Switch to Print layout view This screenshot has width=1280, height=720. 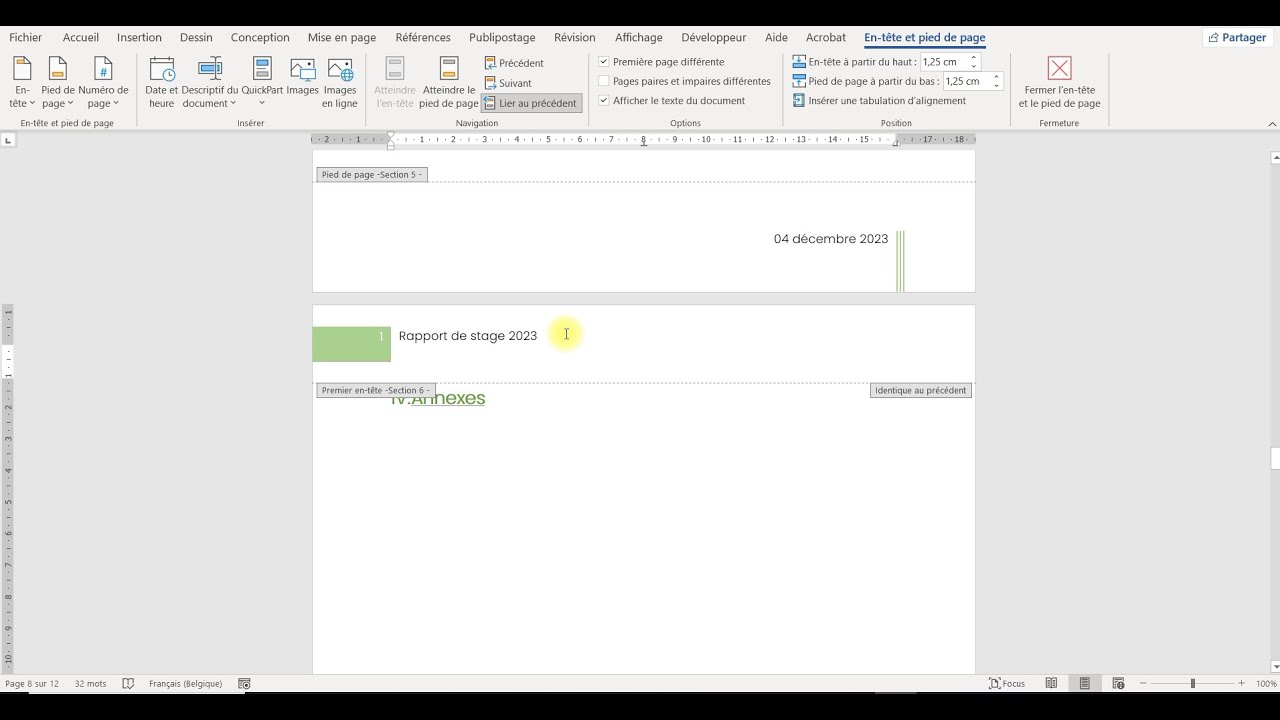[x=1085, y=684]
